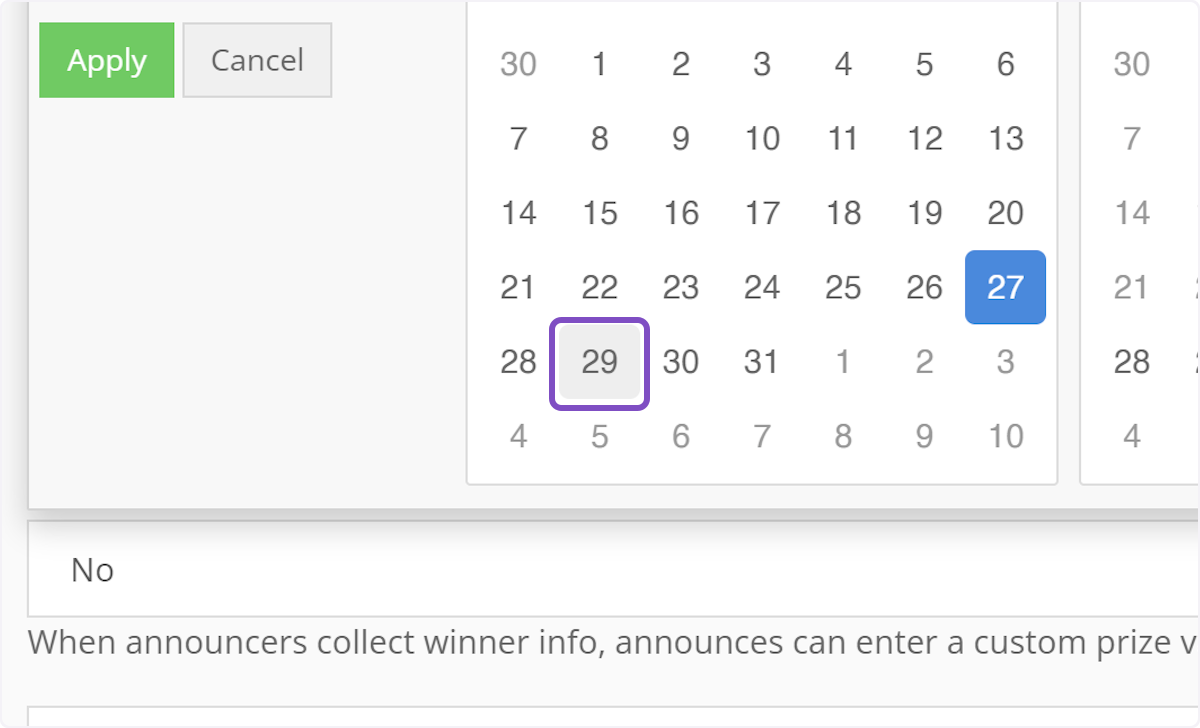Click the Apply button
This screenshot has width=1200, height=728.
pos(106,60)
